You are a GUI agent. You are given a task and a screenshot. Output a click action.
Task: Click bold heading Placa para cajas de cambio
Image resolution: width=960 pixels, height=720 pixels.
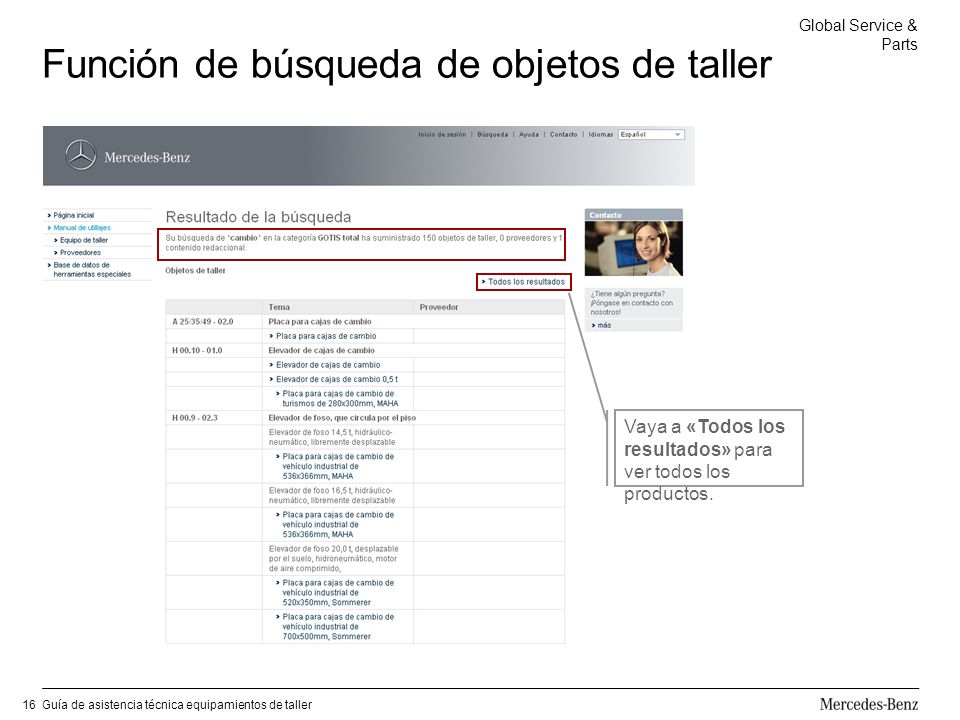pyautogui.click(x=320, y=322)
